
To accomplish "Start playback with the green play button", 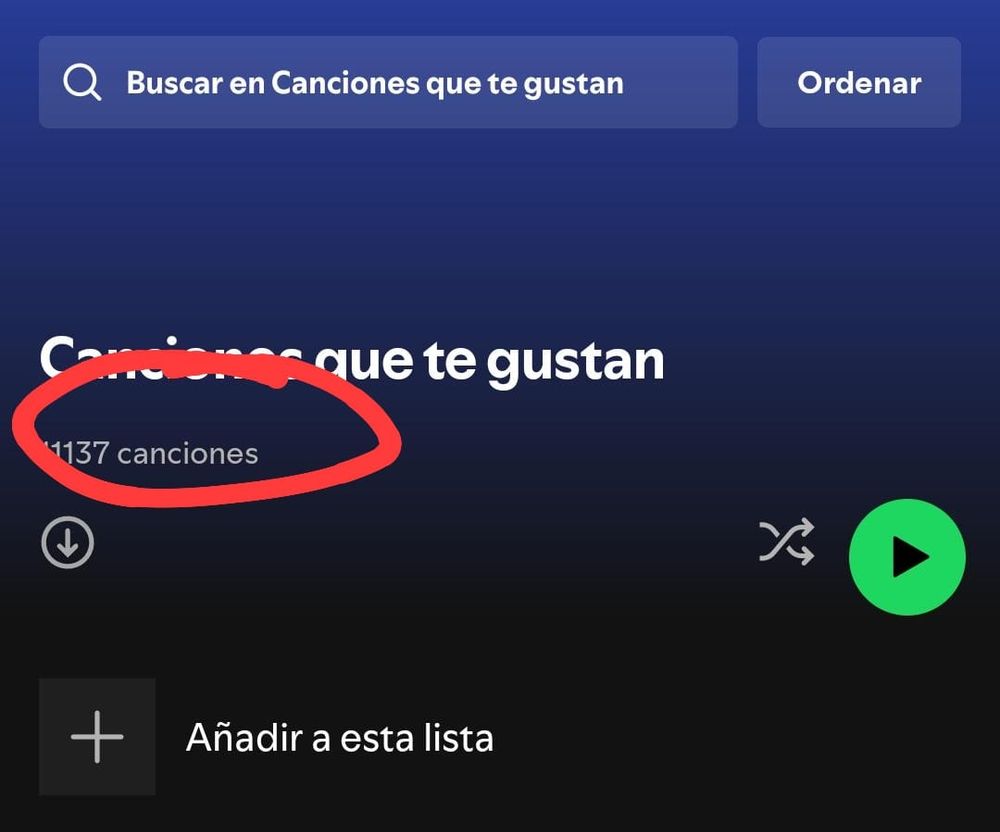I will point(907,557).
